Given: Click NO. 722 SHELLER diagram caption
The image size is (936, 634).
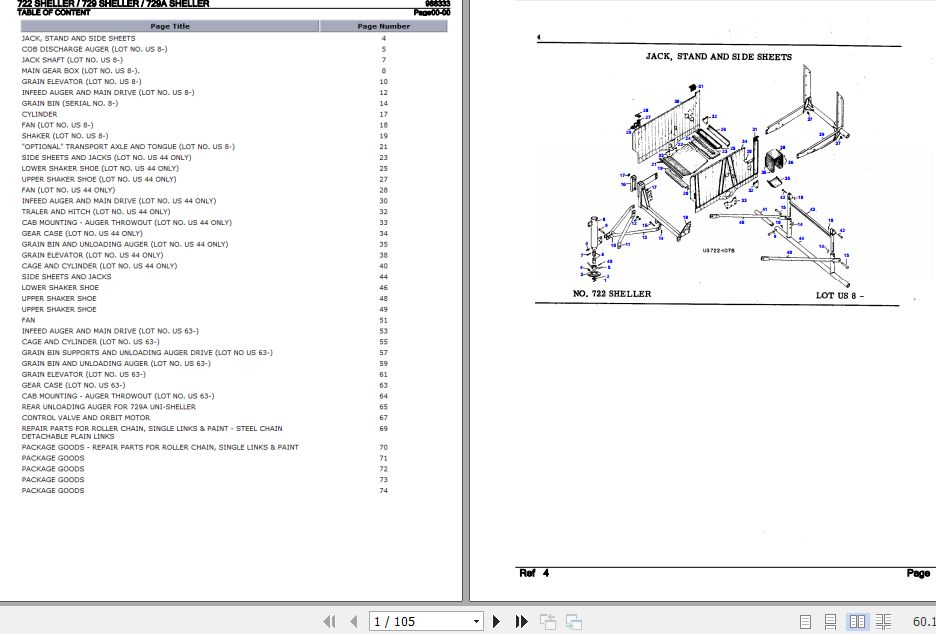Looking at the screenshot, I should click(612, 294).
